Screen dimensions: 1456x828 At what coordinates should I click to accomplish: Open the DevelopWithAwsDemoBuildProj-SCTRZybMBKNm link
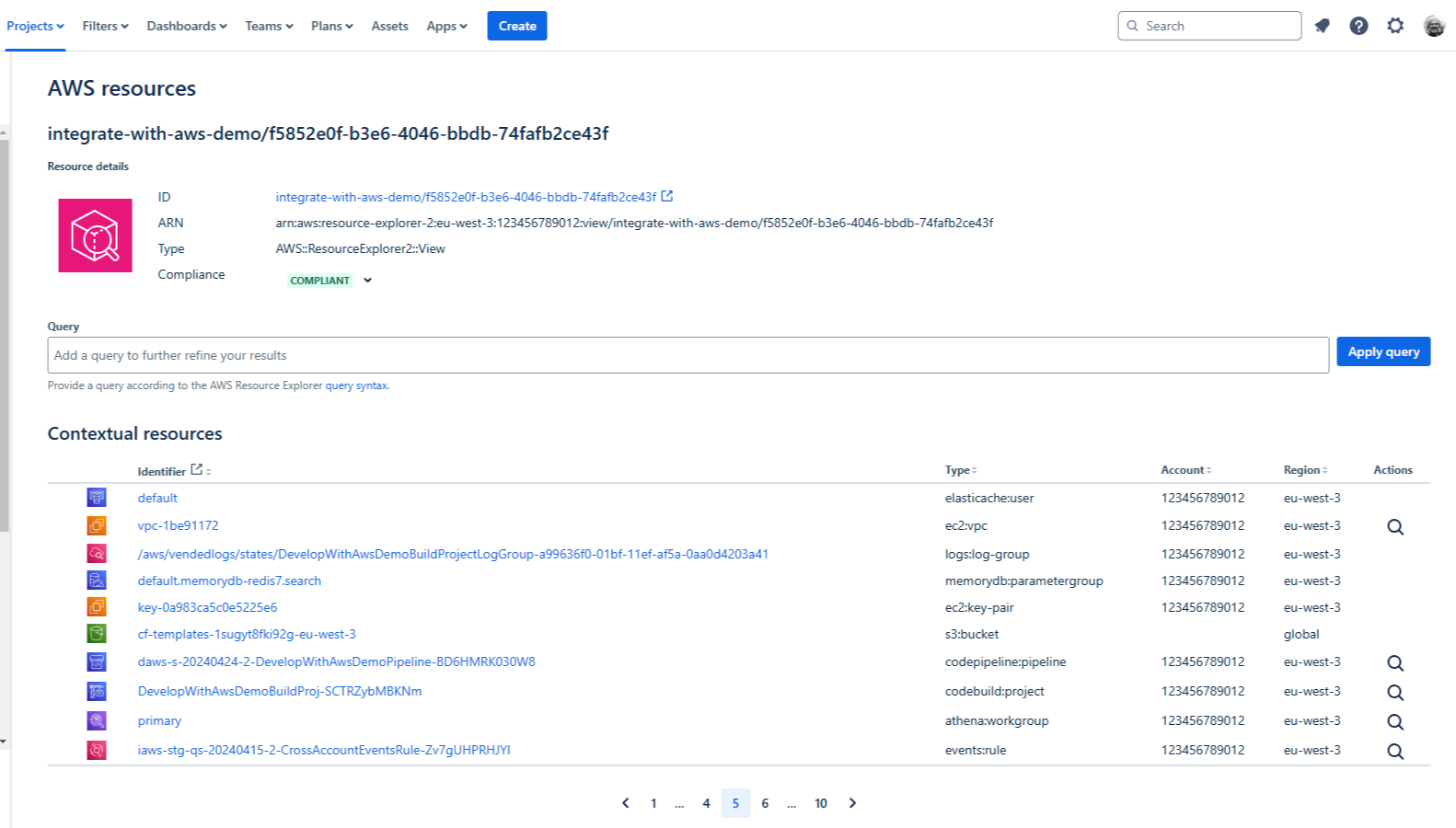(280, 691)
